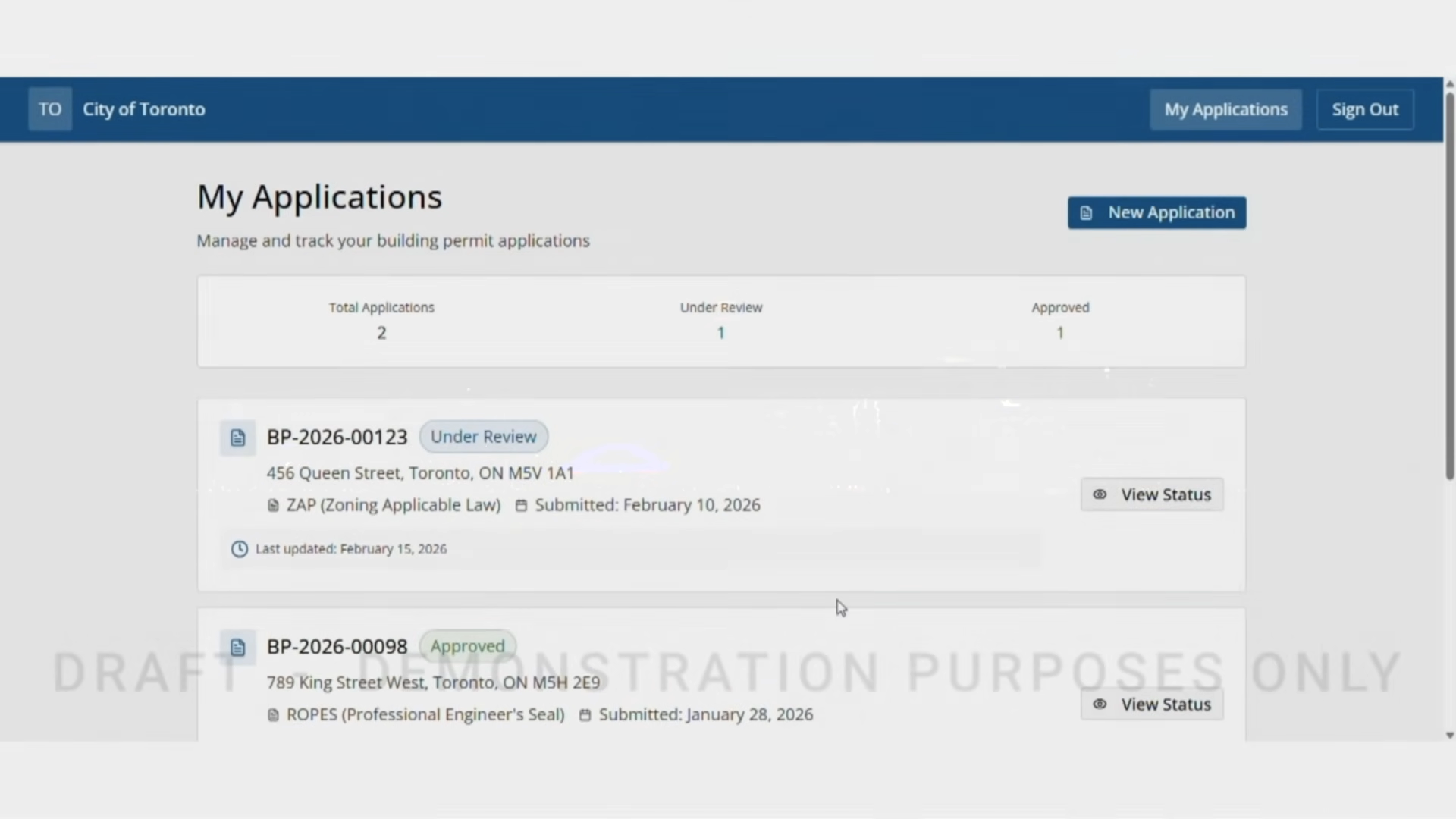Click document icon beside BP-2026-00098
Image resolution: width=1456 pixels, height=819 pixels.
point(237,647)
